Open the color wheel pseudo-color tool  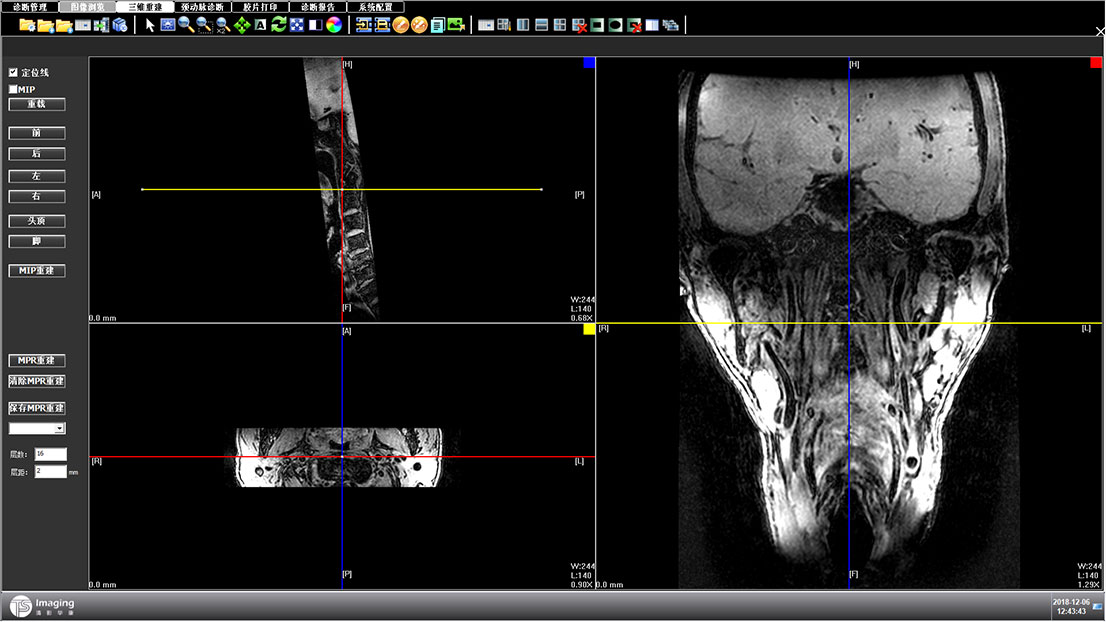[334, 25]
